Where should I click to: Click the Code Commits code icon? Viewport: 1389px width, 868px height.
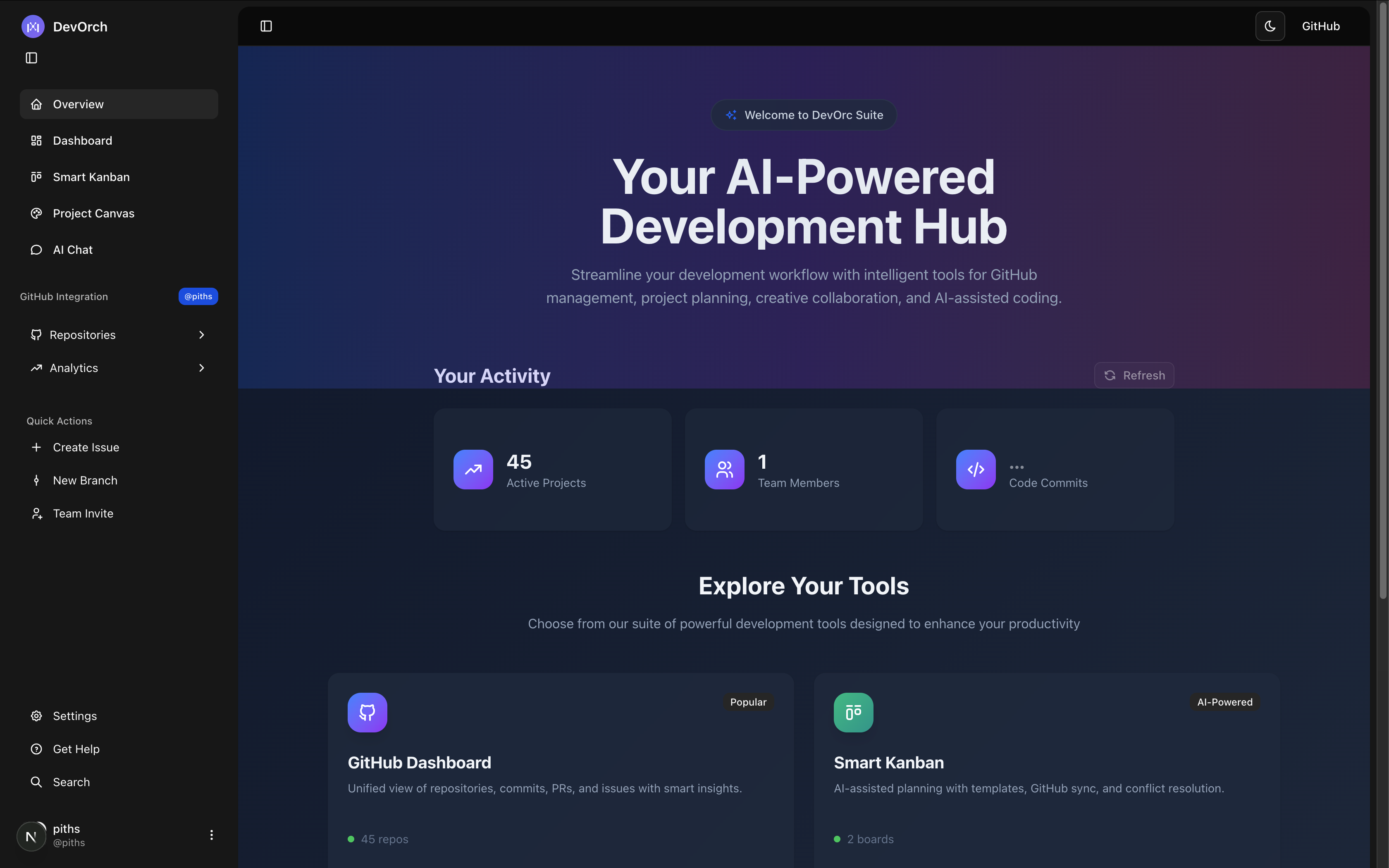click(x=976, y=470)
